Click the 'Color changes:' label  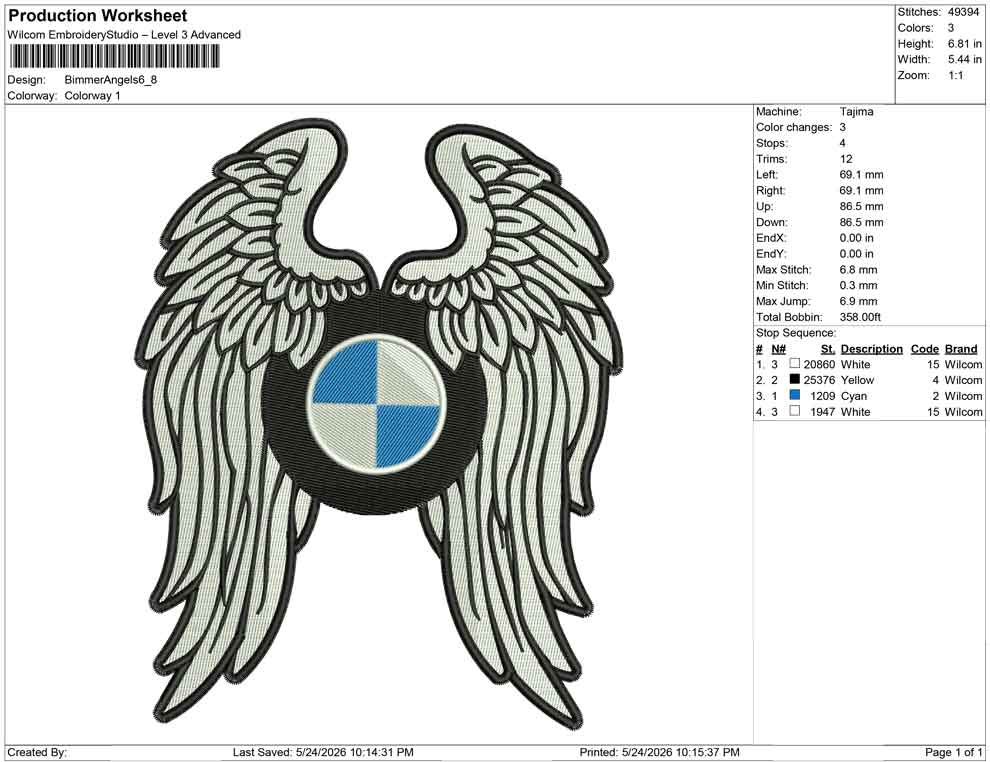point(794,128)
